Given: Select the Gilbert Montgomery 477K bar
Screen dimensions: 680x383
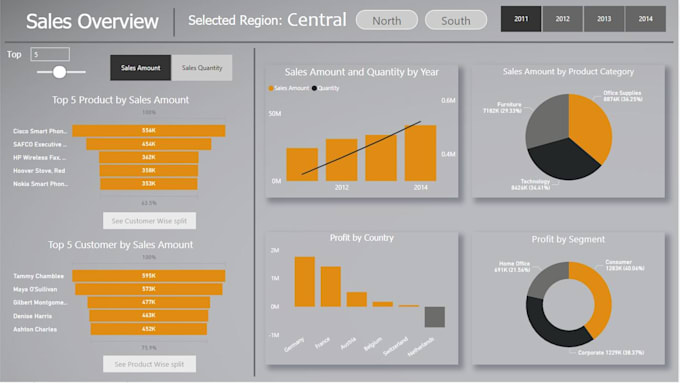Looking at the screenshot, I should 149,302.
